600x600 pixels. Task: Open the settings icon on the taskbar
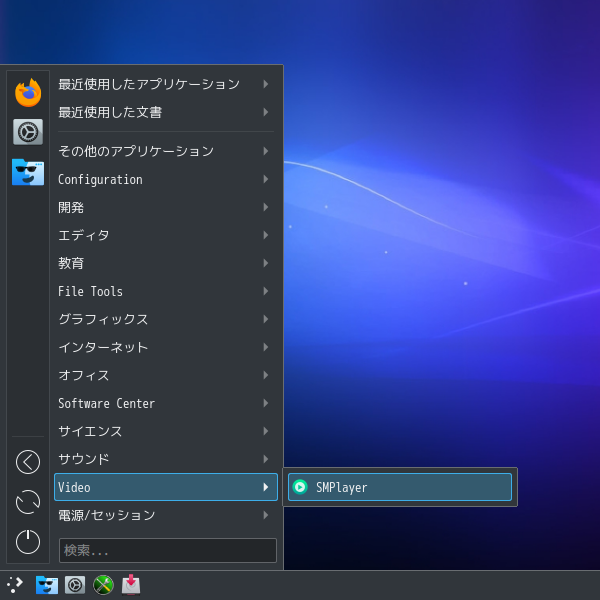pos(75,585)
